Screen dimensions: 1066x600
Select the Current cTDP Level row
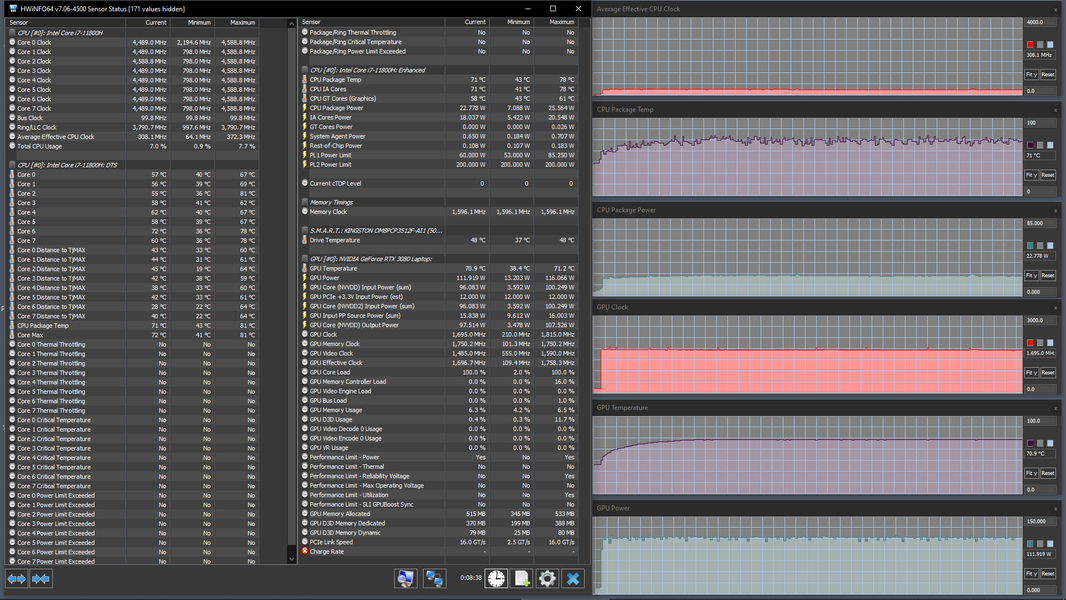click(439, 183)
